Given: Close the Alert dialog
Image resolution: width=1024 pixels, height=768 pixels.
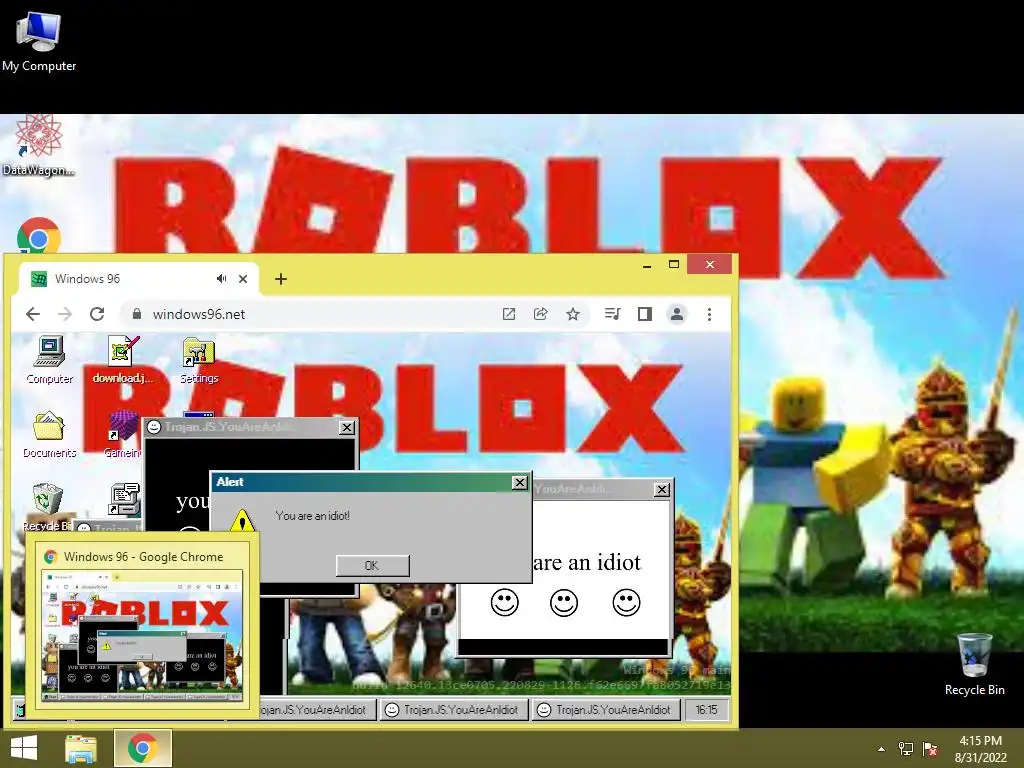Looking at the screenshot, I should pos(519,483).
